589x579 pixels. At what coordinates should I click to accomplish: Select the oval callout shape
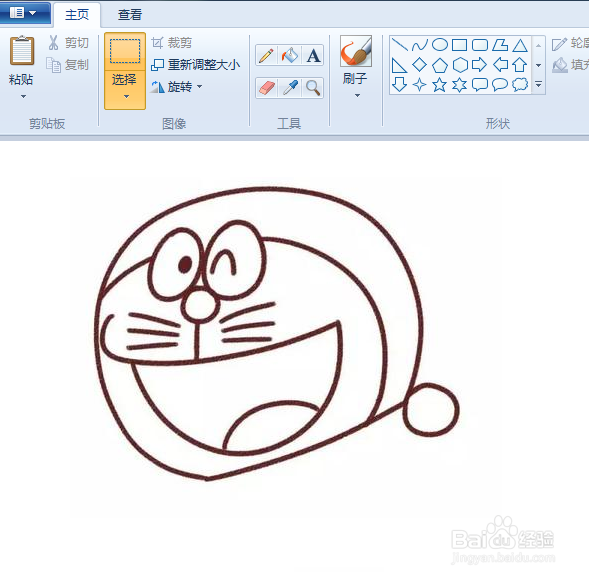click(x=500, y=85)
